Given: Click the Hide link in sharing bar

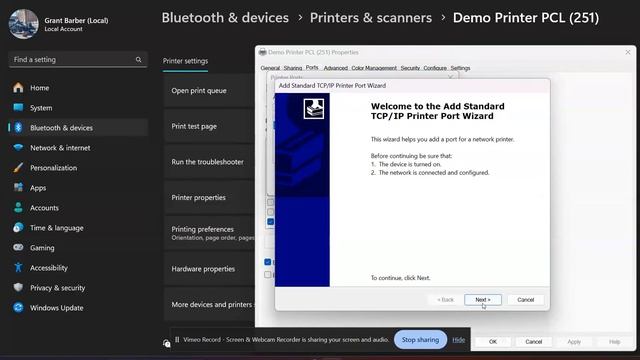Looking at the screenshot, I should click(458, 340).
